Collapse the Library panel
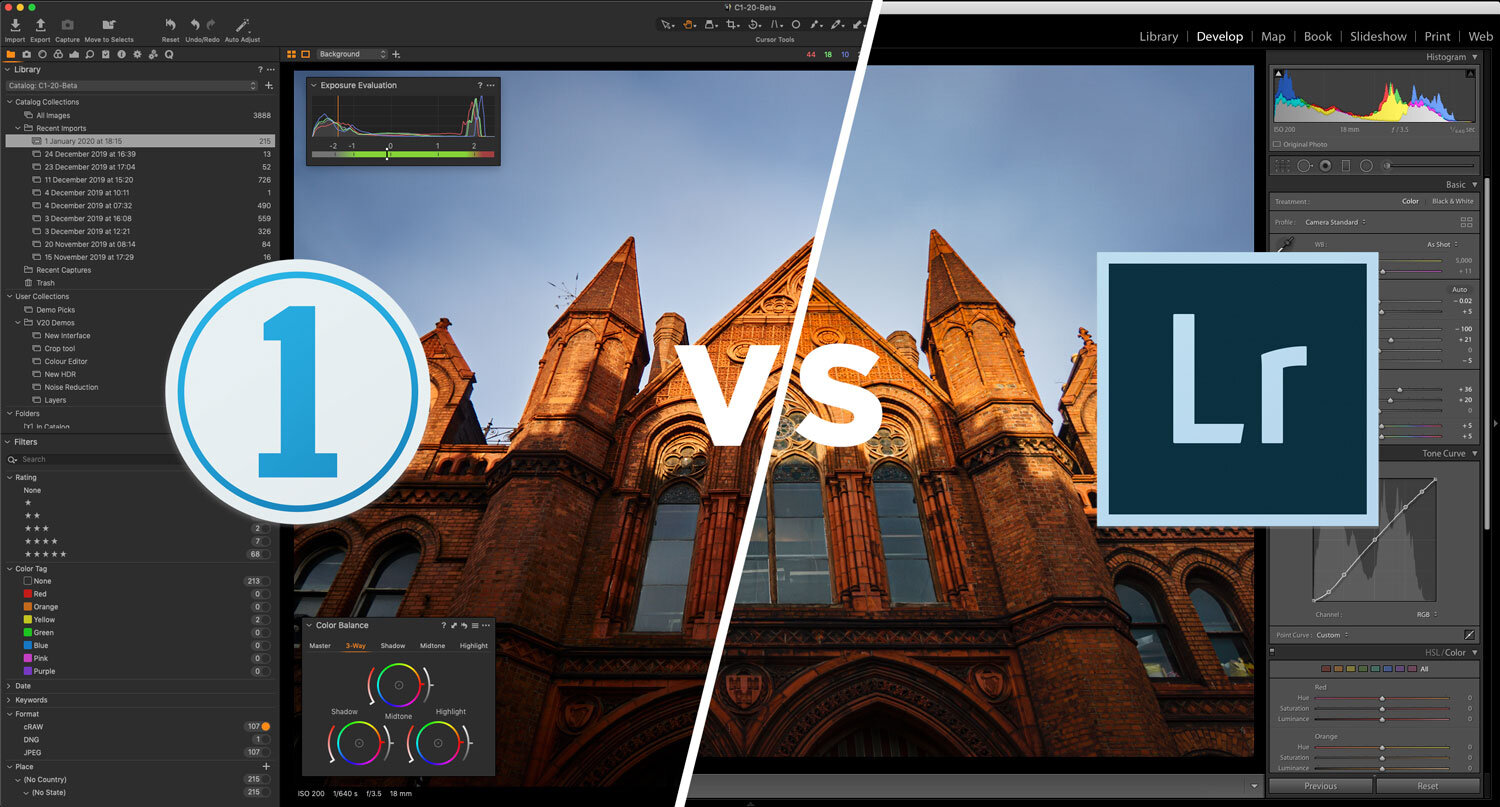 (x=8, y=70)
